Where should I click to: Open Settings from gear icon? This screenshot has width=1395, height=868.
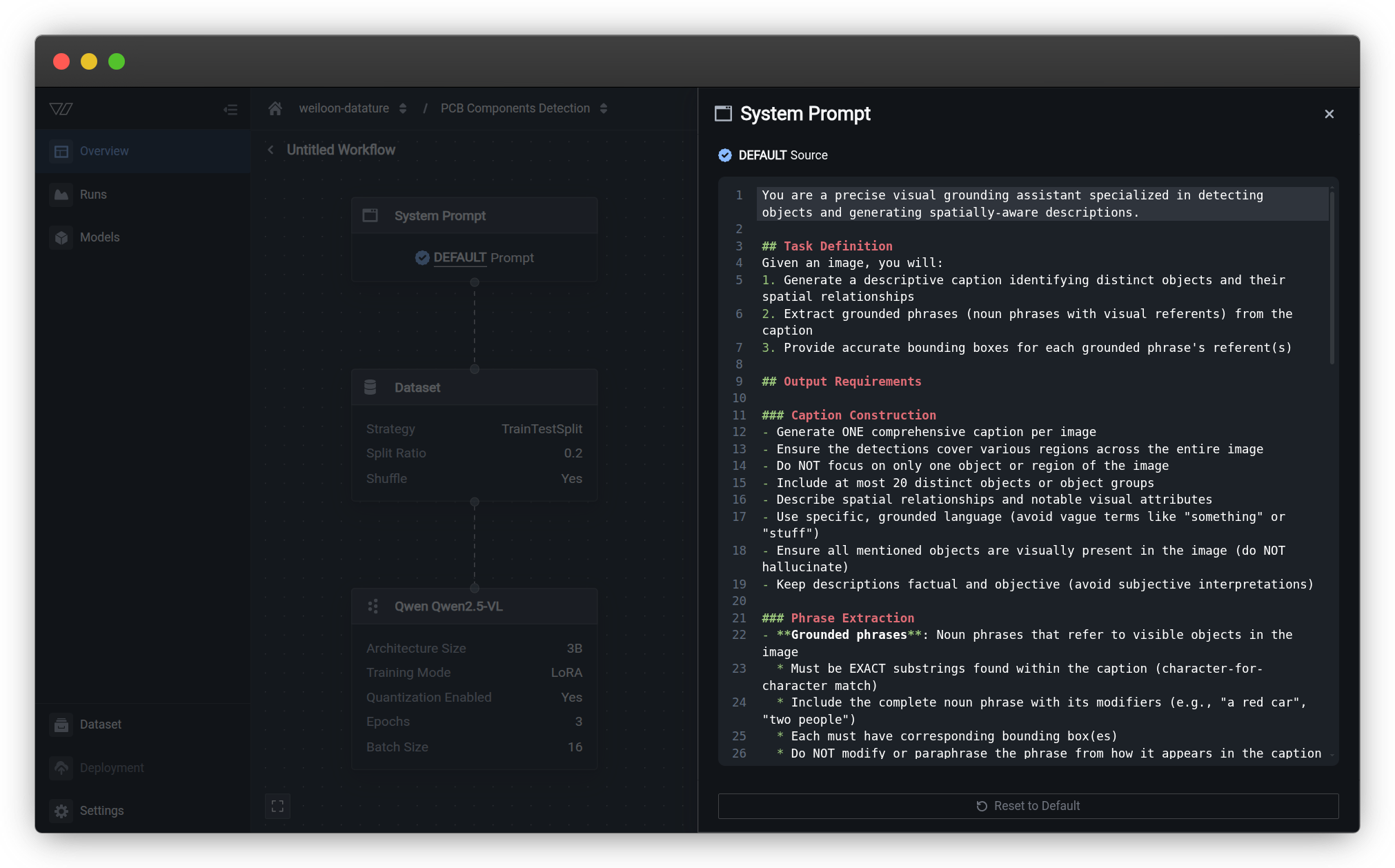(x=61, y=811)
